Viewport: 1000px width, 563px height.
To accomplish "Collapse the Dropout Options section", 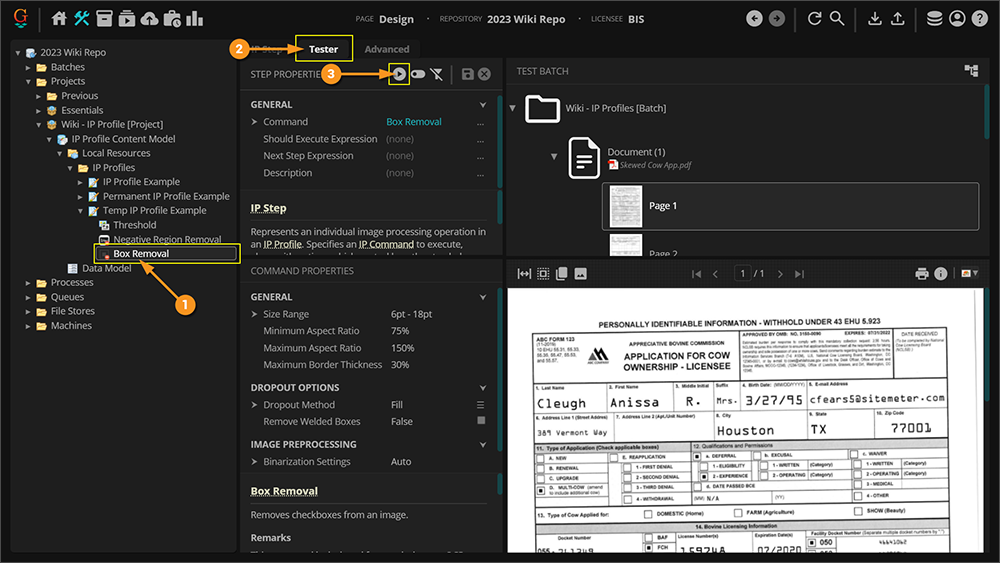I will (x=483, y=387).
